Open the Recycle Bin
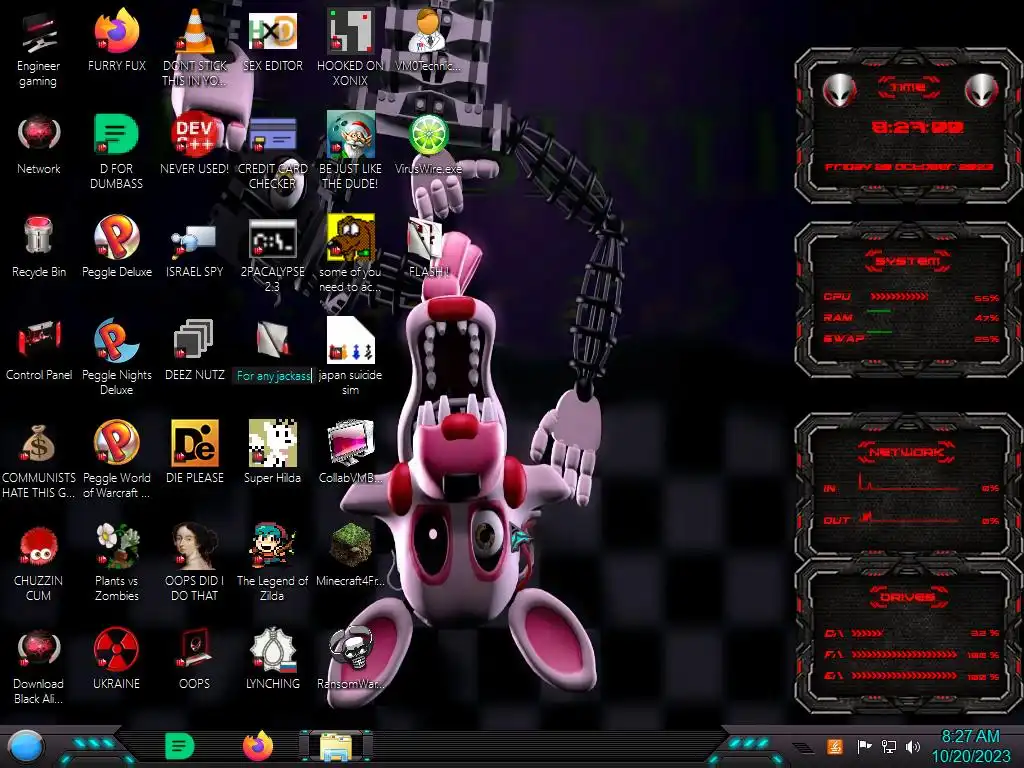The height and width of the screenshot is (768, 1024). click(39, 236)
